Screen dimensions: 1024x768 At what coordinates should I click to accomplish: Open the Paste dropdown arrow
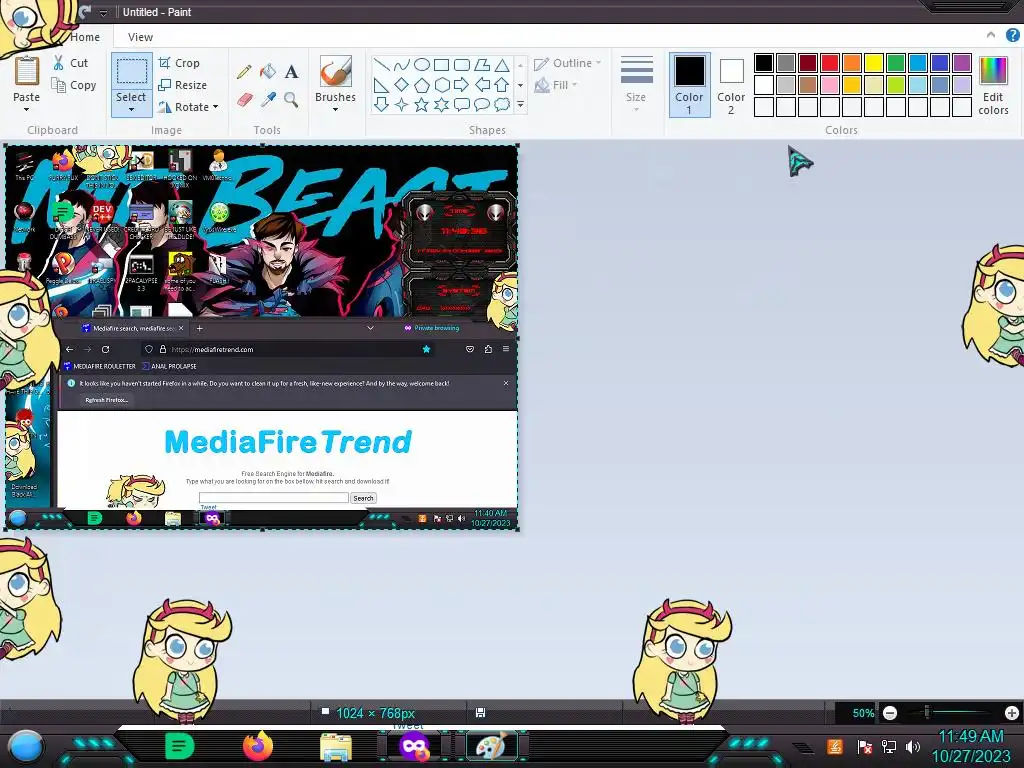tap(27, 110)
